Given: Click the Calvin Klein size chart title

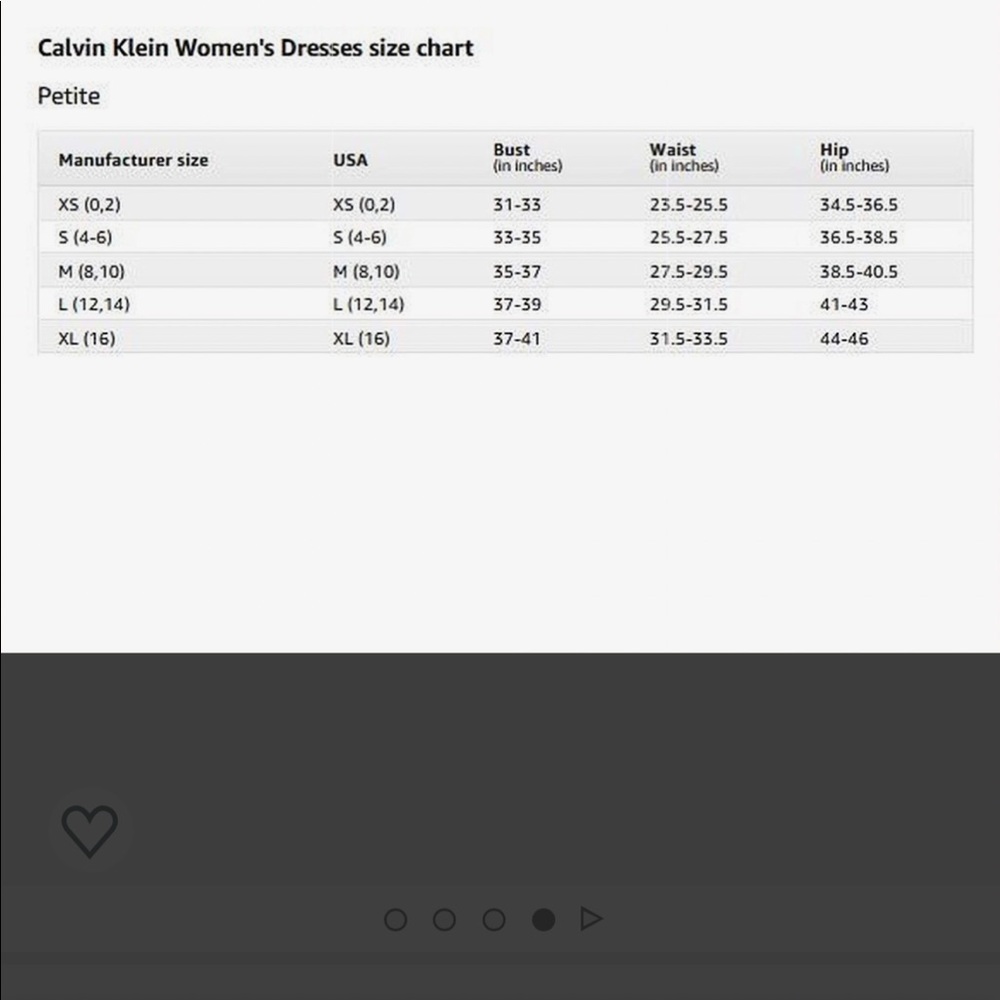Looking at the screenshot, I should click(x=256, y=48).
